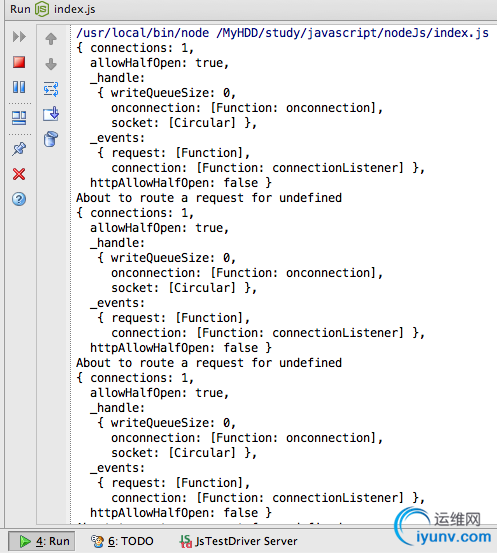Click the first 'About to route a request for undefined' line
This screenshot has width=497, height=553.
(209, 198)
